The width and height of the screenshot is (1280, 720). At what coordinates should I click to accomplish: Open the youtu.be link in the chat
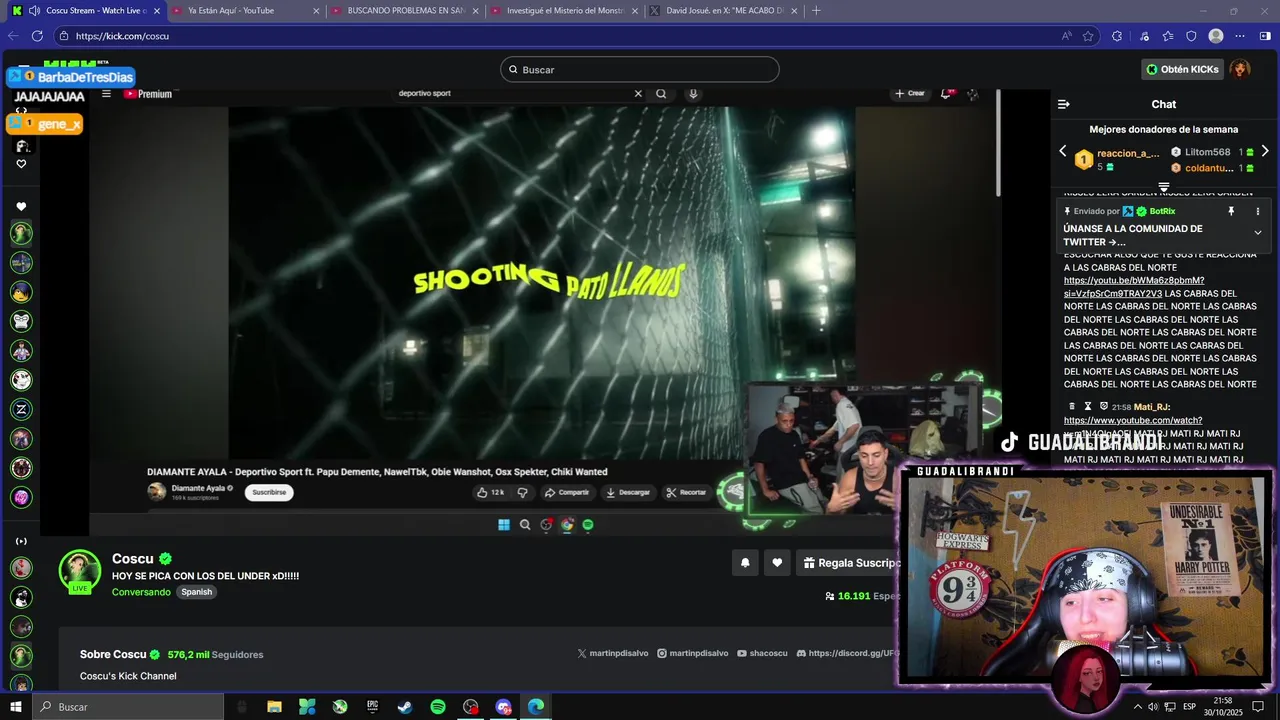(x=1134, y=287)
